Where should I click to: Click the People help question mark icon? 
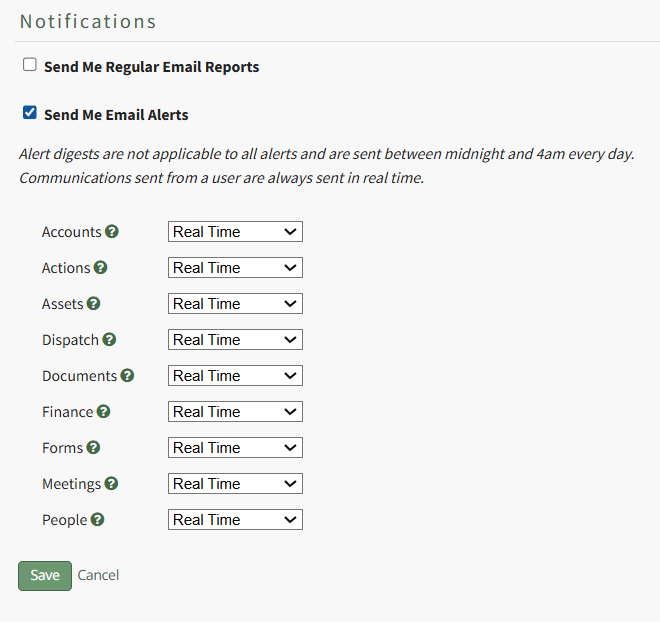[x=98, y=520]
